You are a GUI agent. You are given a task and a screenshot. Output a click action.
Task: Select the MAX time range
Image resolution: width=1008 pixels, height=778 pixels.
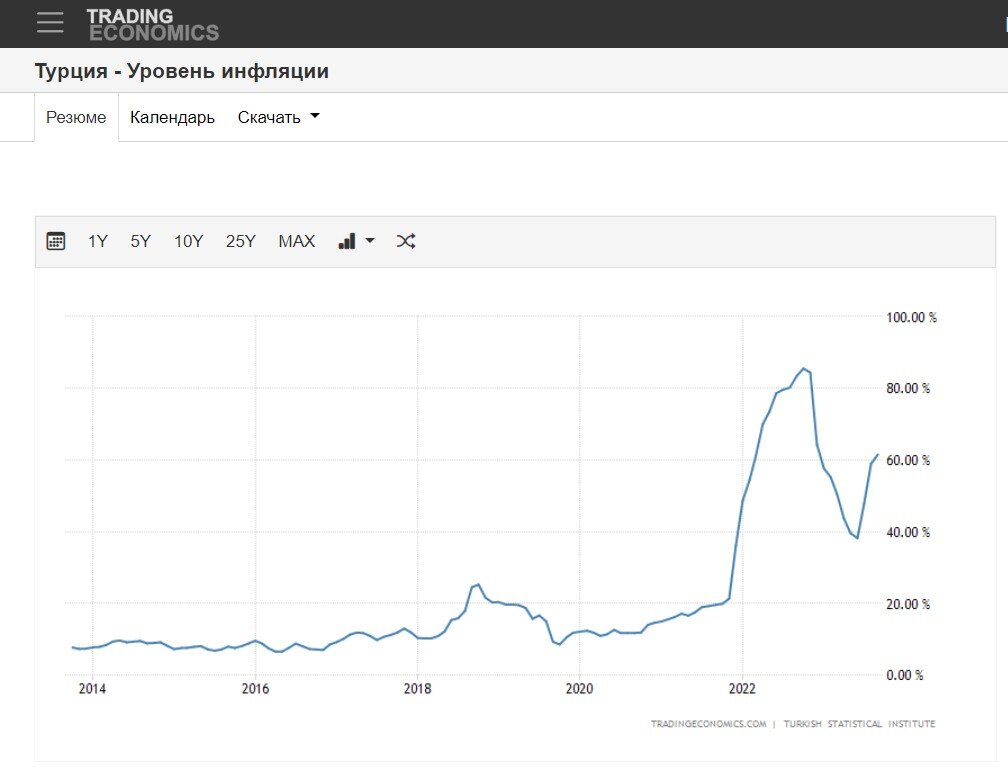pyautogui.click(x=295, y=240)
